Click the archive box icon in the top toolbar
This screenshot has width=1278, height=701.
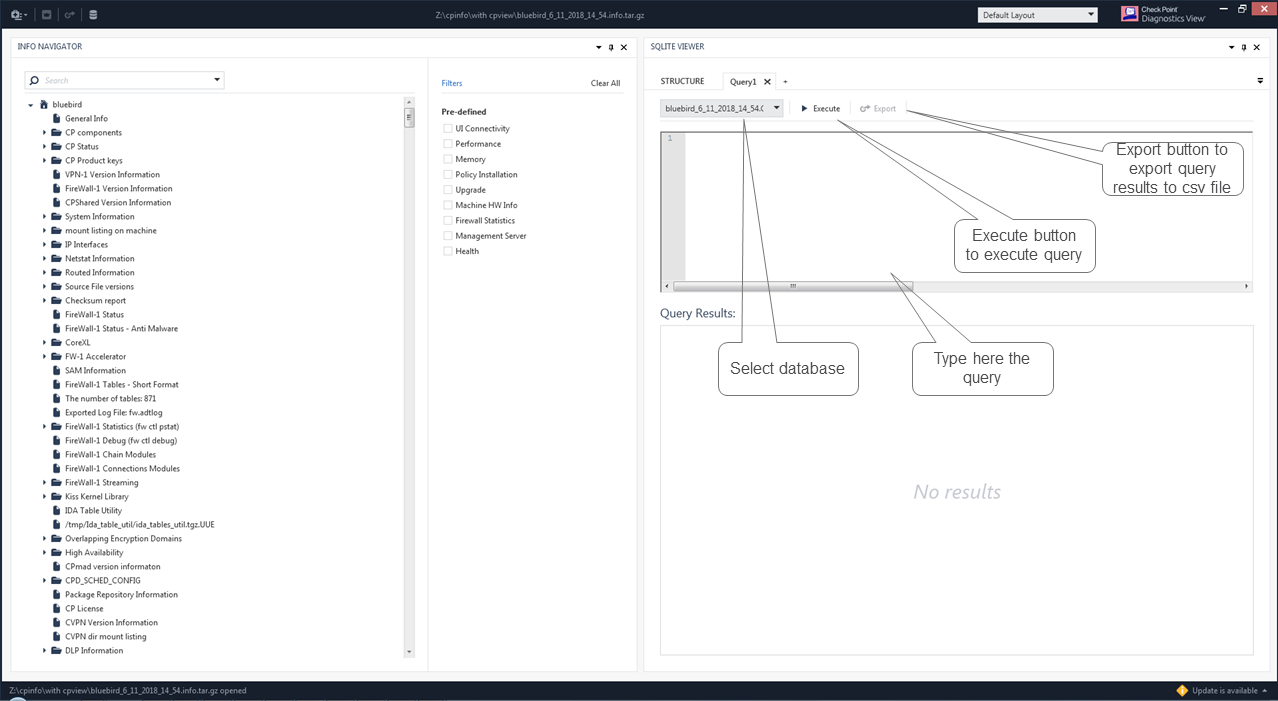point(47,15)
